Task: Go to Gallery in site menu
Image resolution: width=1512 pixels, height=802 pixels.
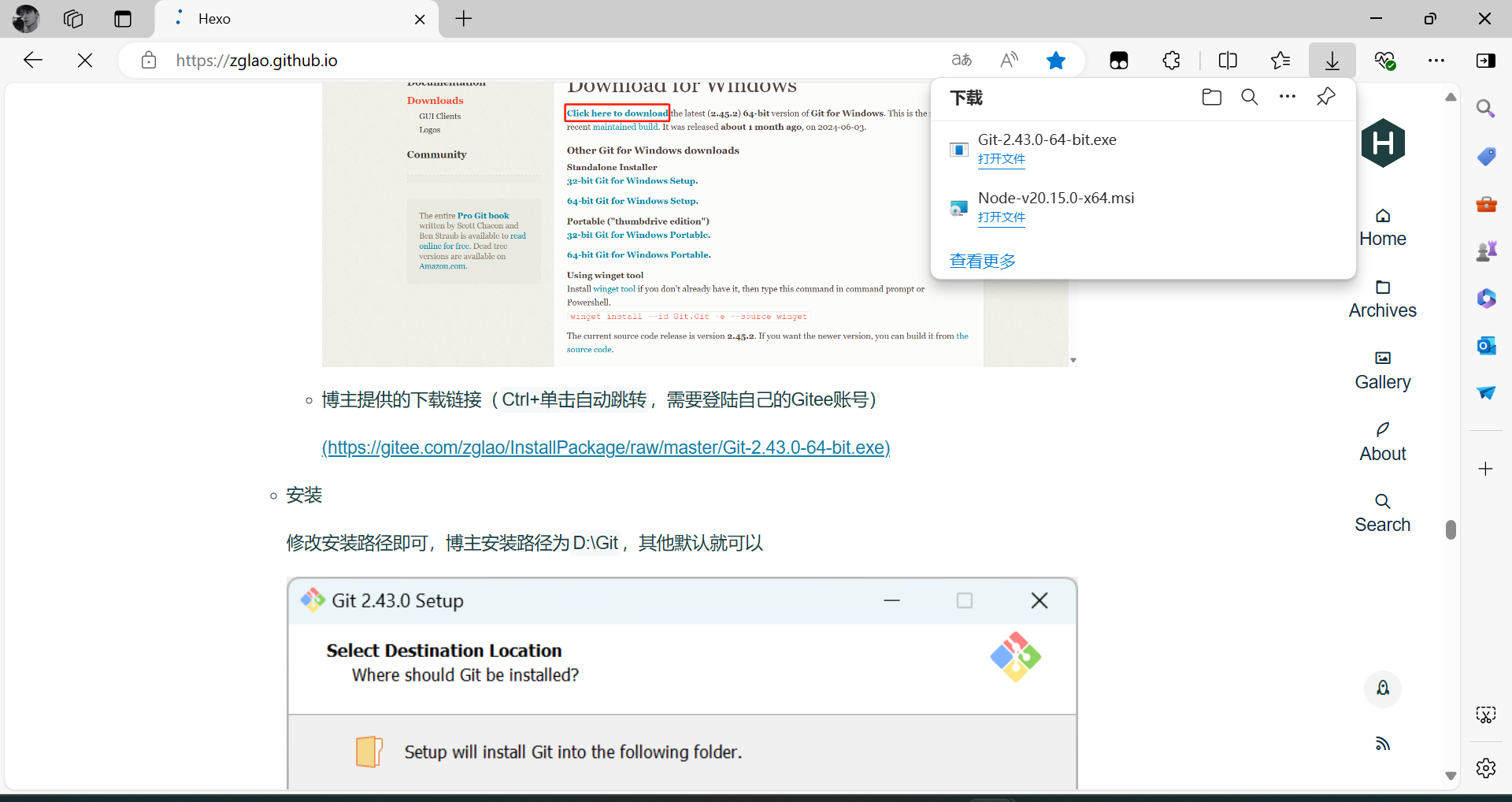Action: tap(1383, 371)
